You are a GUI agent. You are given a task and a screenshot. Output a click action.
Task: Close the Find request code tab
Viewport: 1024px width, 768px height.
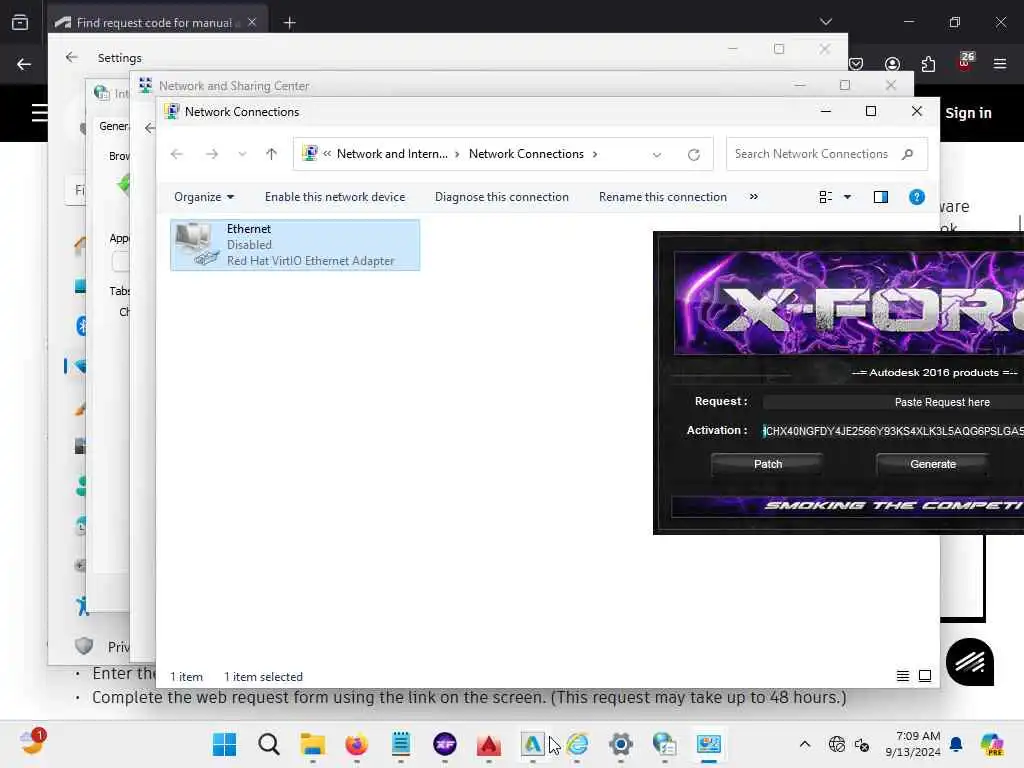tap(252, 22)
